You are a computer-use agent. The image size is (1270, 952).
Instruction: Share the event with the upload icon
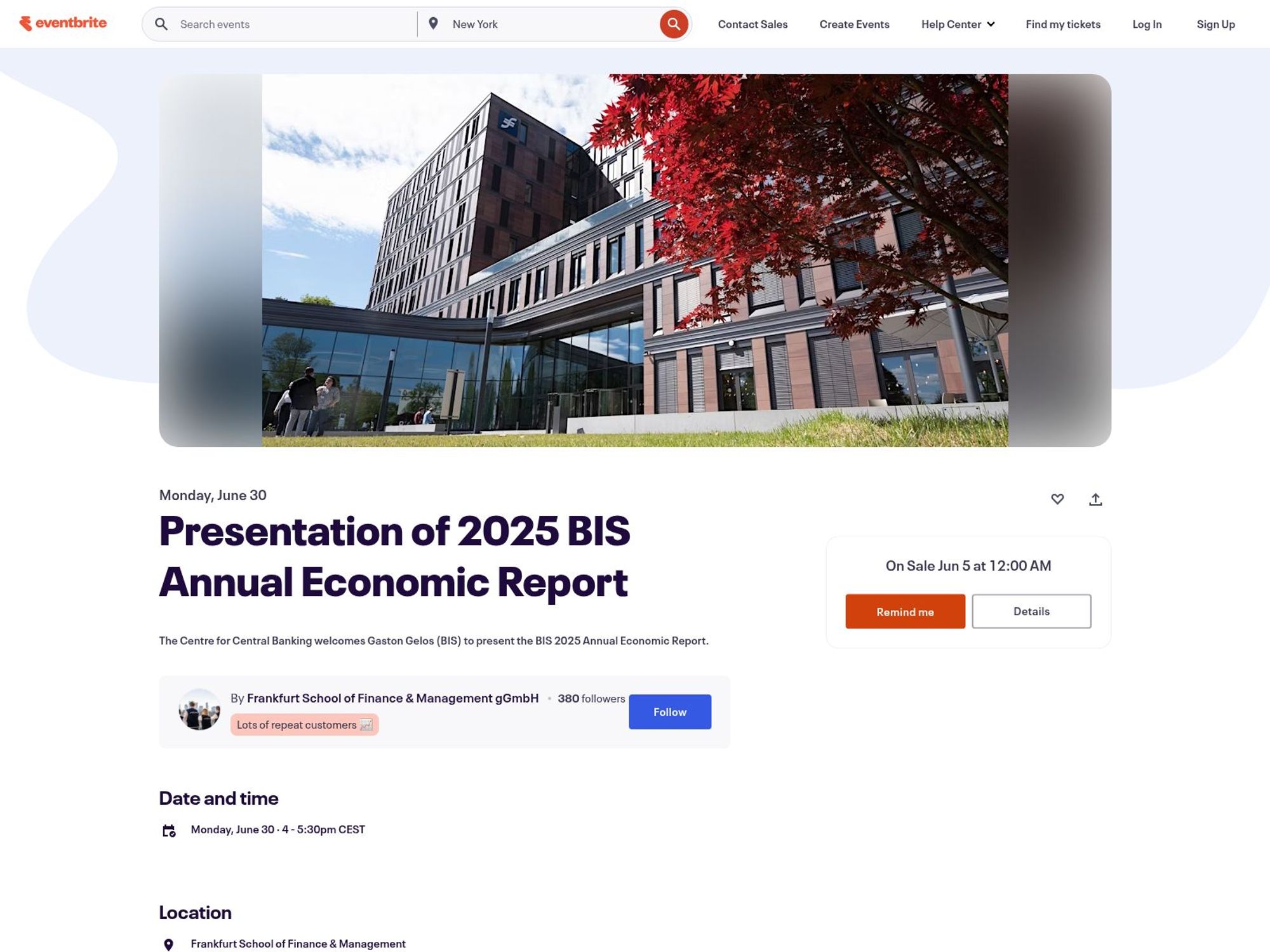point(1095,499)
